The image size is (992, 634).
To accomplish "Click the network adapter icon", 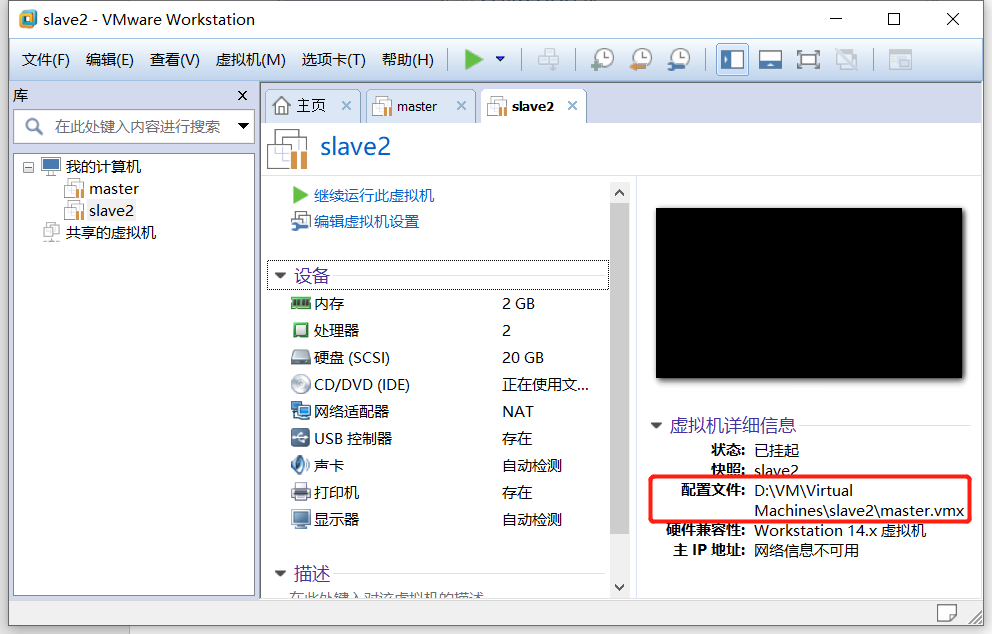I will [301, 411].
